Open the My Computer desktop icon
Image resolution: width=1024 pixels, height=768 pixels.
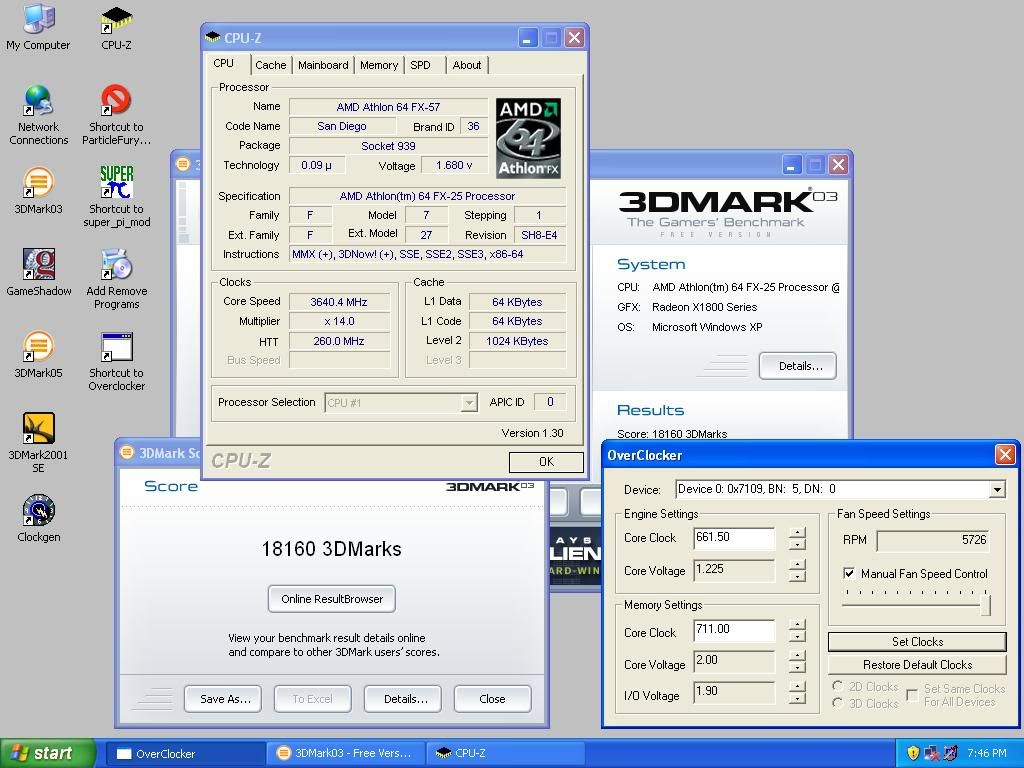(38, 27)
